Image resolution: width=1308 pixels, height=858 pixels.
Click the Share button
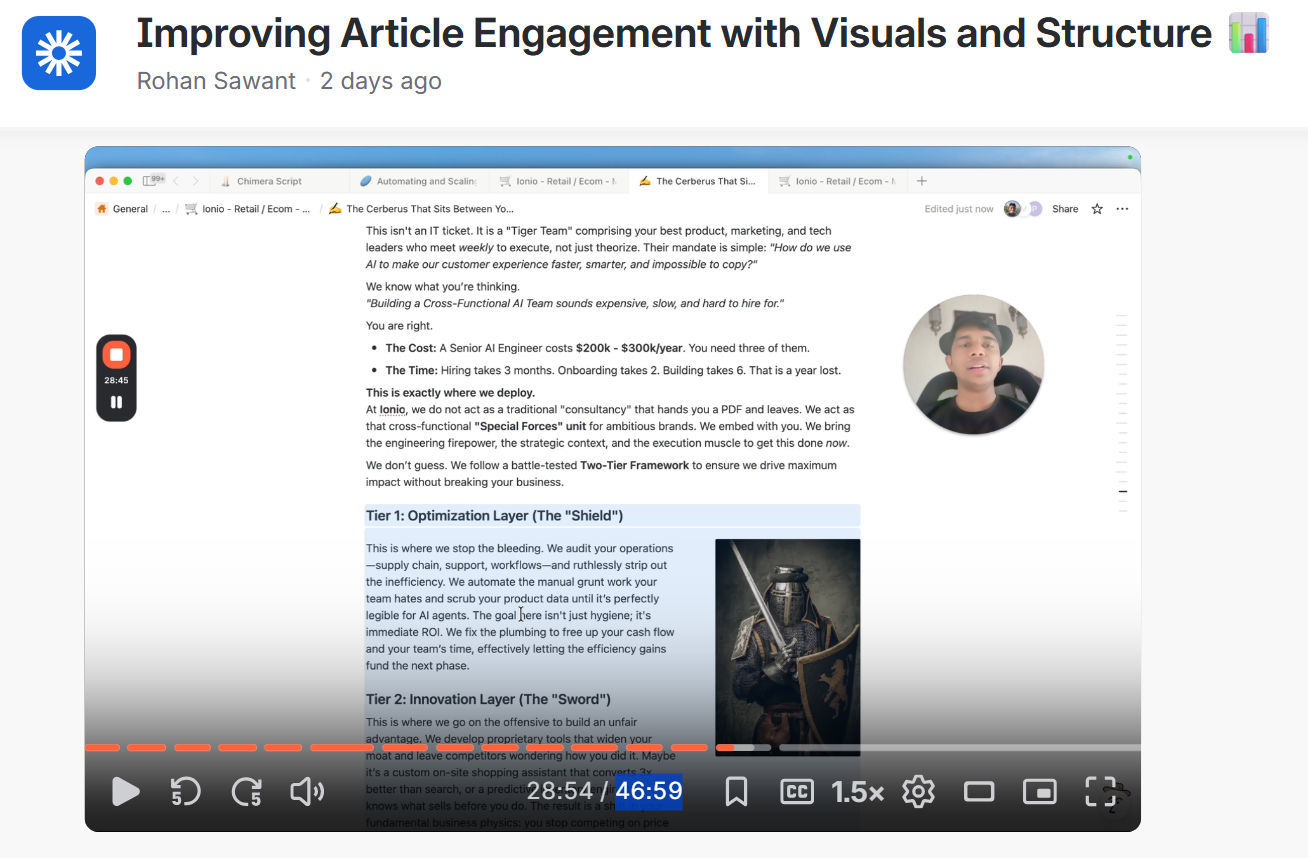pos(1064,208)
